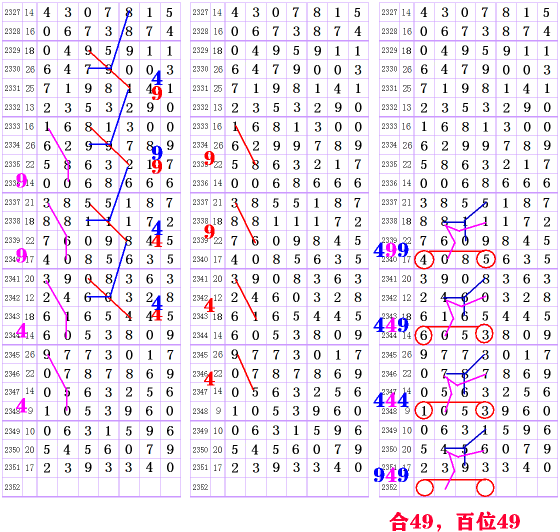Click sum value 20 in row 2350, right table
This screenshot has width=560, height=532.
coord(407,449)
